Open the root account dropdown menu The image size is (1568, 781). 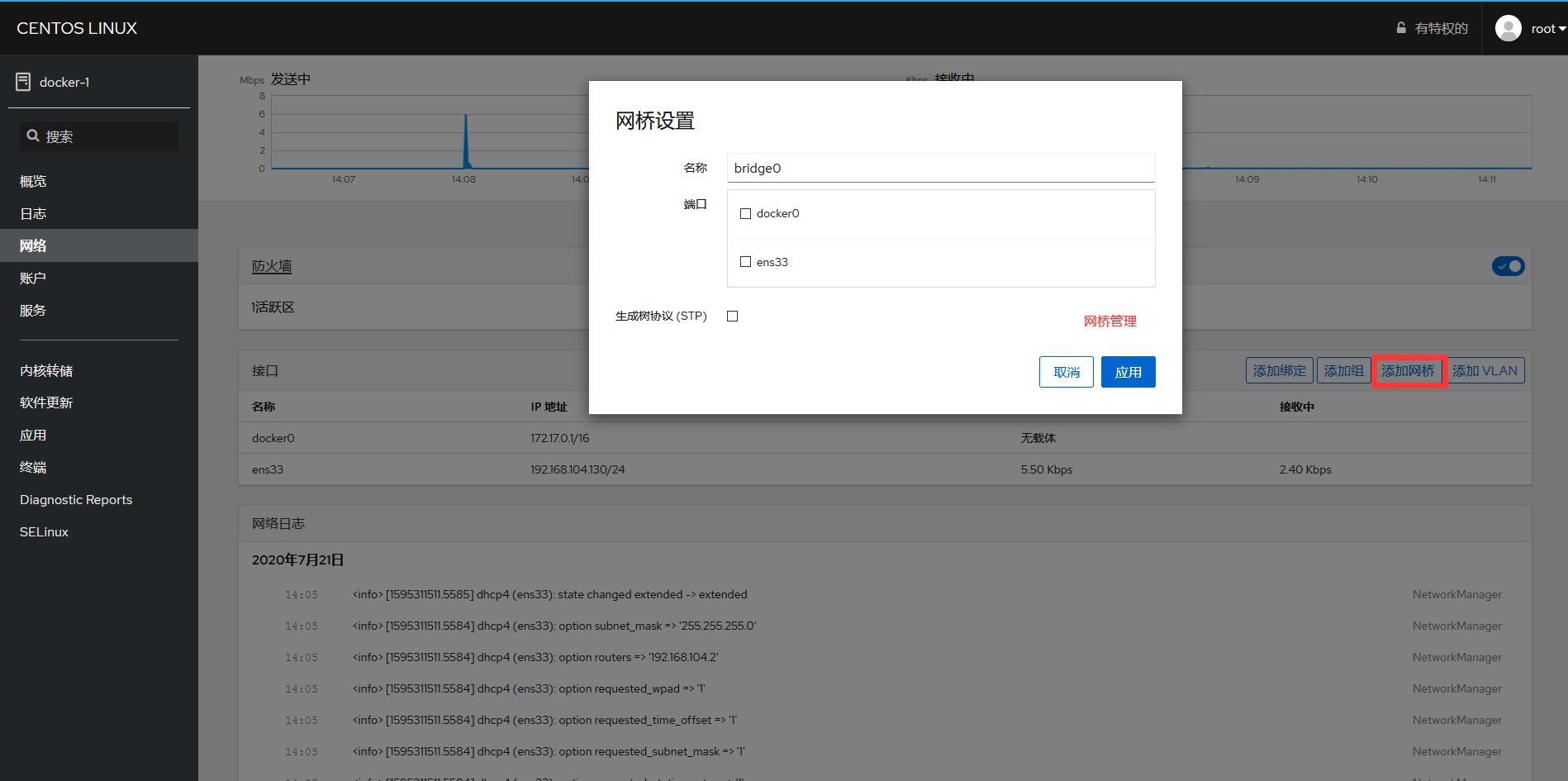coord(1544,27)
